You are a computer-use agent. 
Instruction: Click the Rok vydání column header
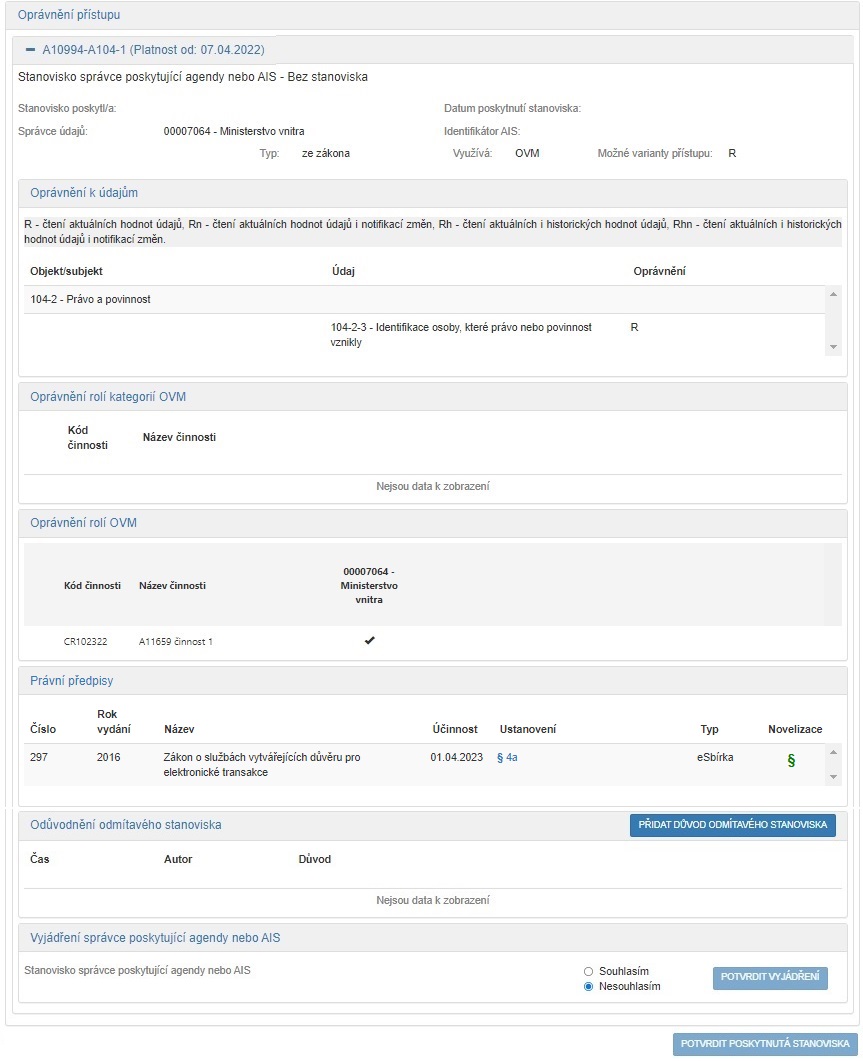(115, 721)
